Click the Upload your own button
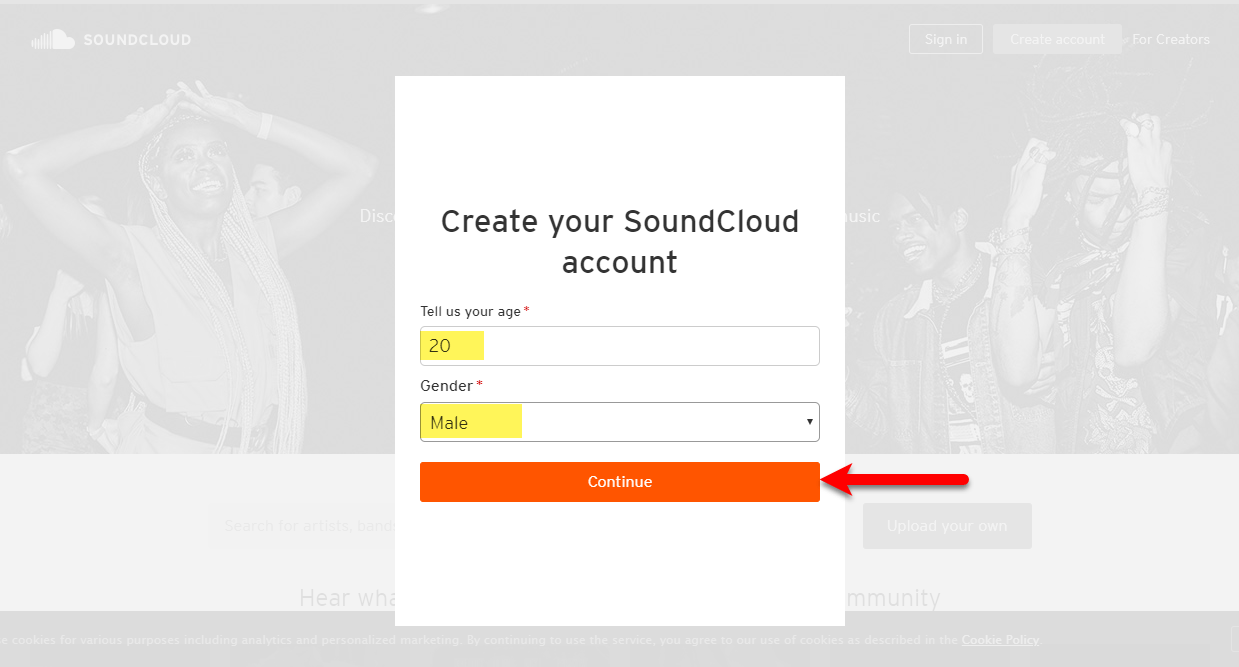The width and height of the screenshot is (1239, 667). [947, 526]
